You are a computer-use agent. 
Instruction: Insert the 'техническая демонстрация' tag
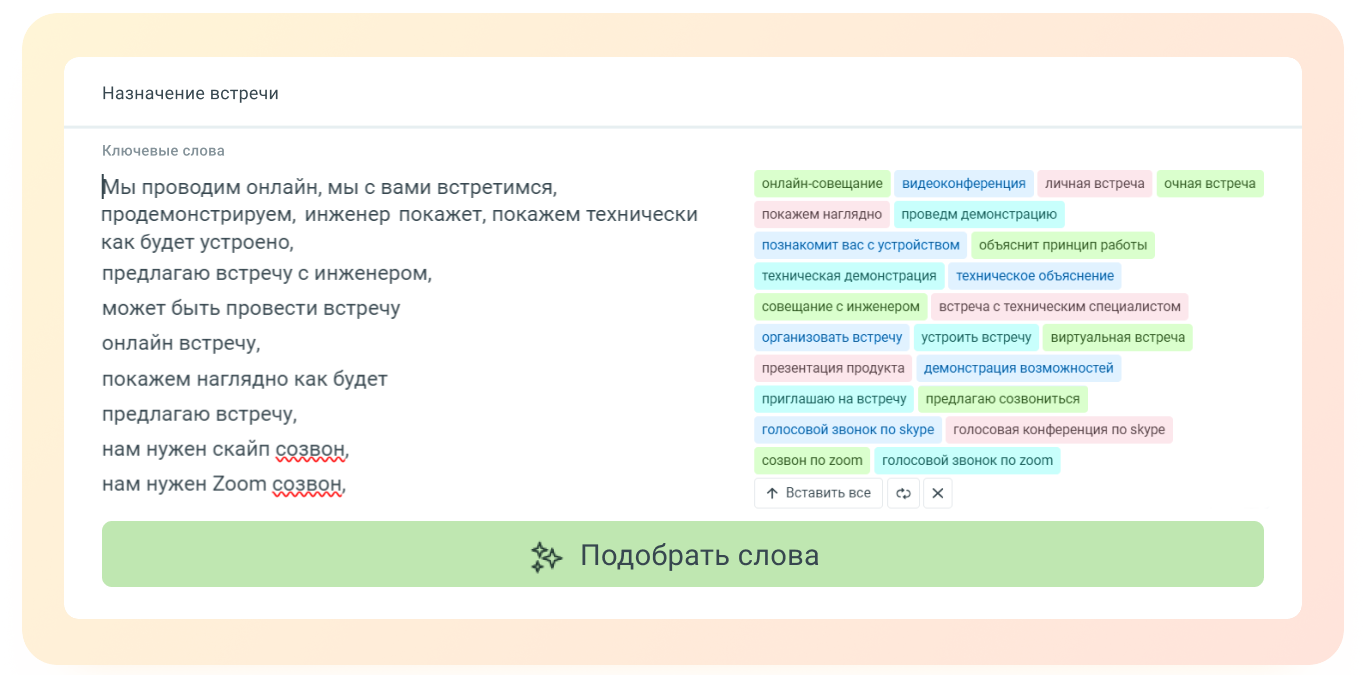pos(849,276)
